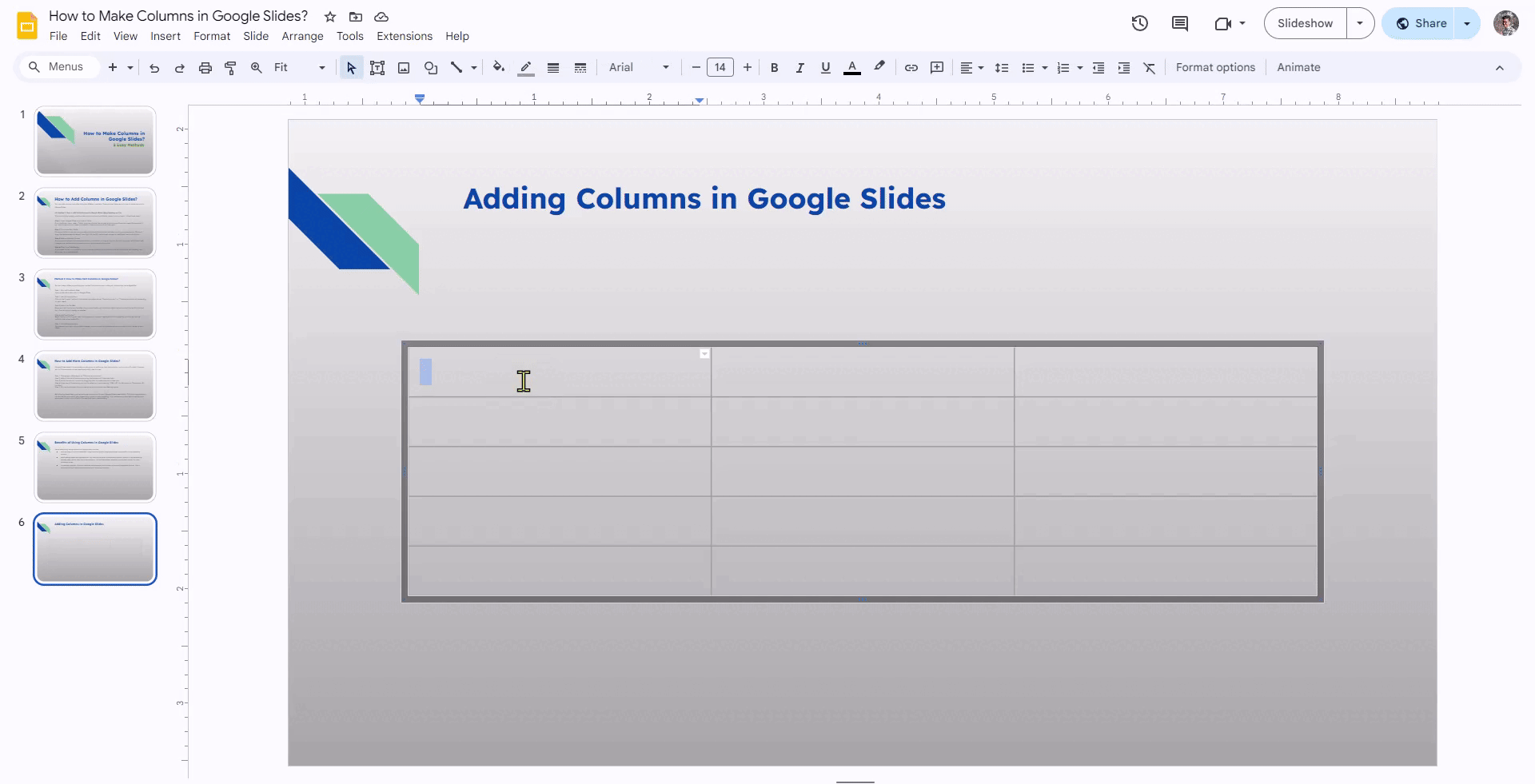
Task: Click the Highlight color pen icon
Action: [879, 67]
